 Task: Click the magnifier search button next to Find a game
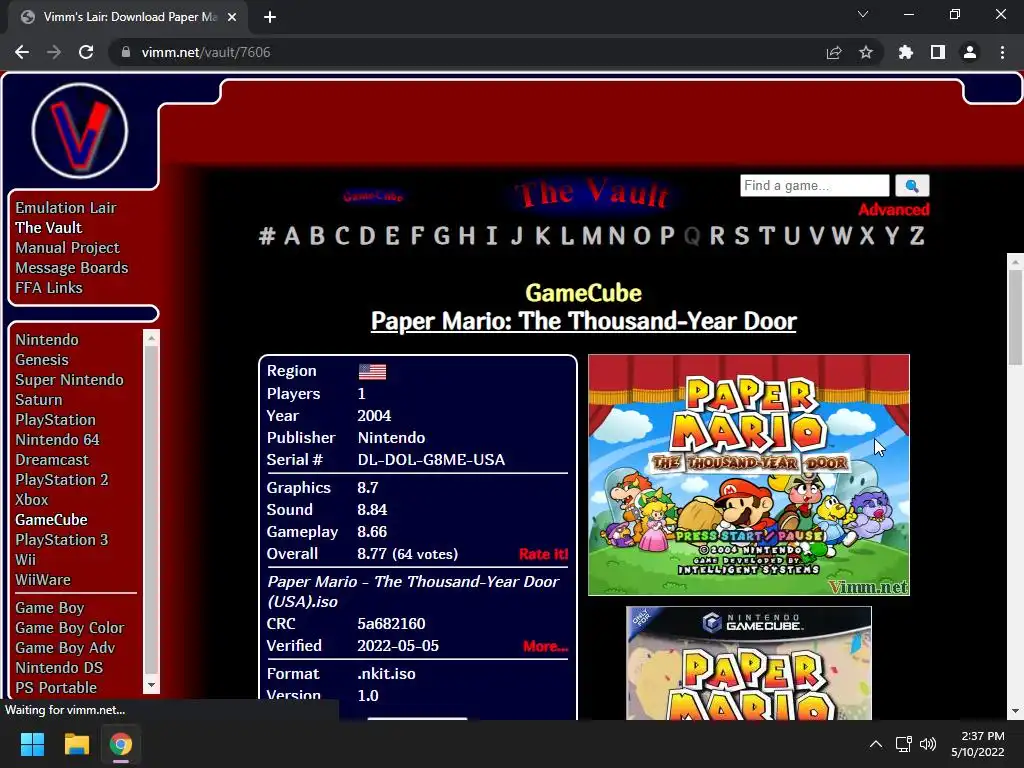point(912,185)
